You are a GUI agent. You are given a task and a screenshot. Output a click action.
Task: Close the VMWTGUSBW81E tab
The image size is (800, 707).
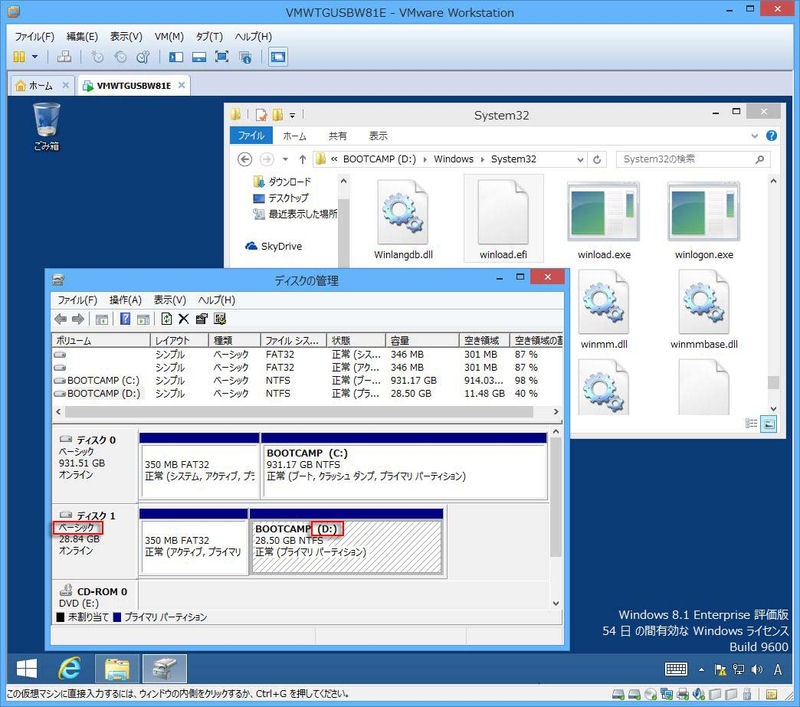point(182,85)
